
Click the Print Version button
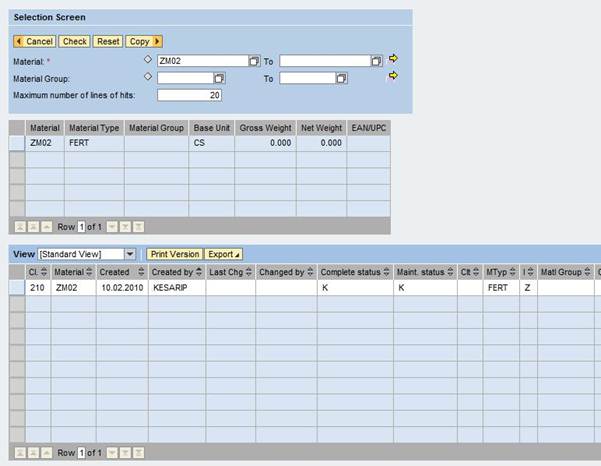point(175,254)
